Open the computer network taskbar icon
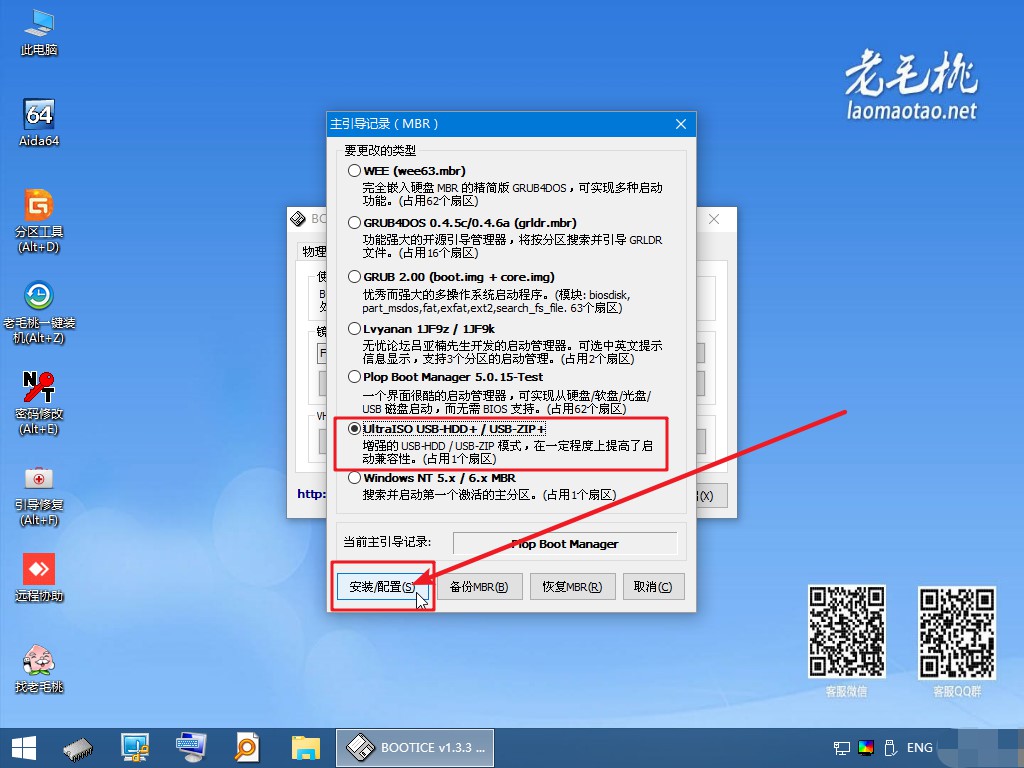 135,748
